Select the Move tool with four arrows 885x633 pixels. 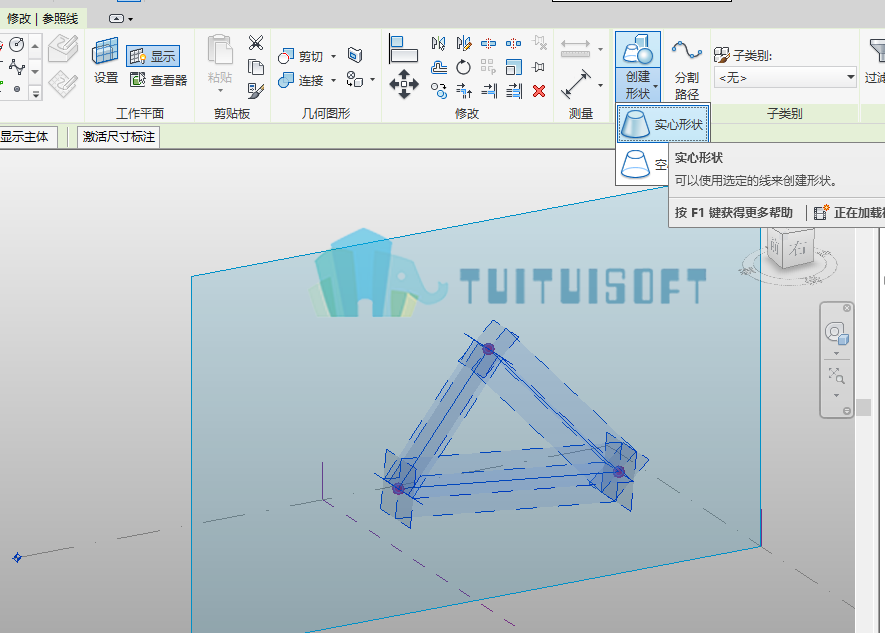click(404, 84)
